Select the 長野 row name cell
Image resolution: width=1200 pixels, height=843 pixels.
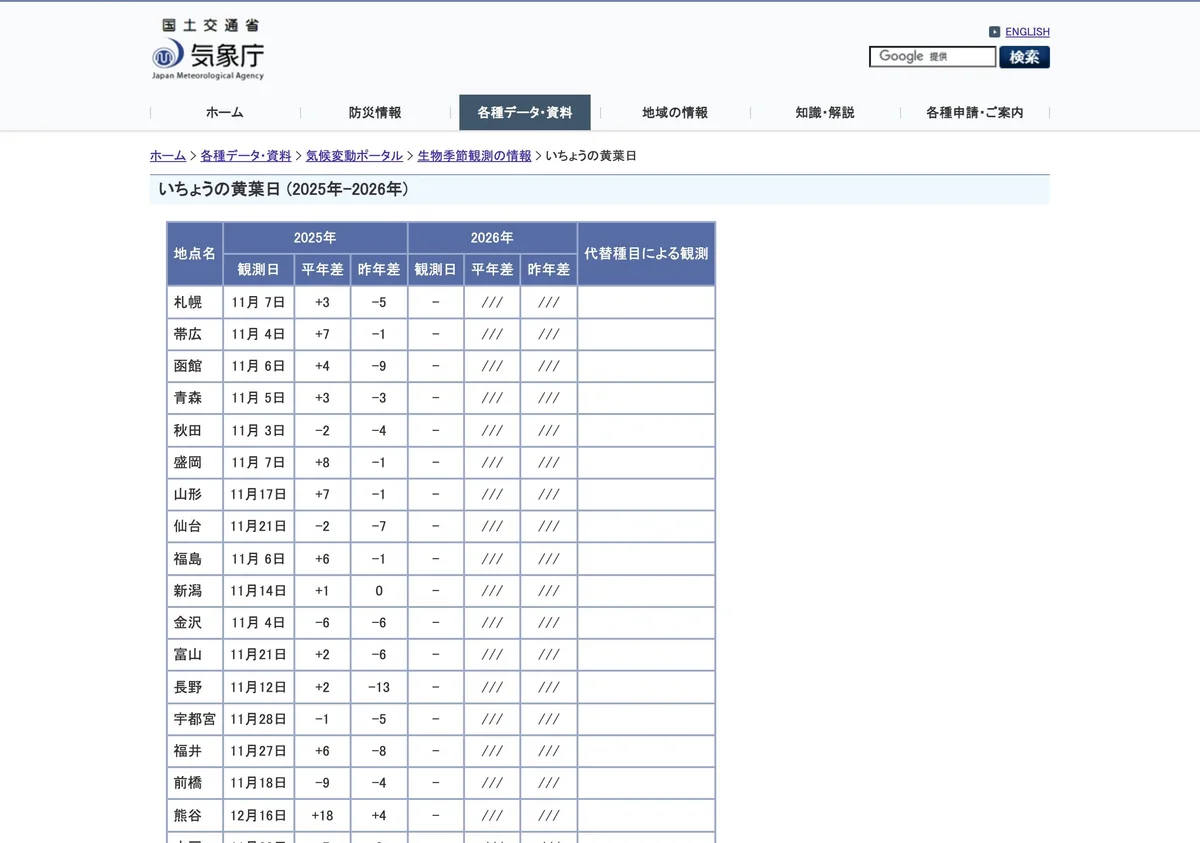pos(195,687)
